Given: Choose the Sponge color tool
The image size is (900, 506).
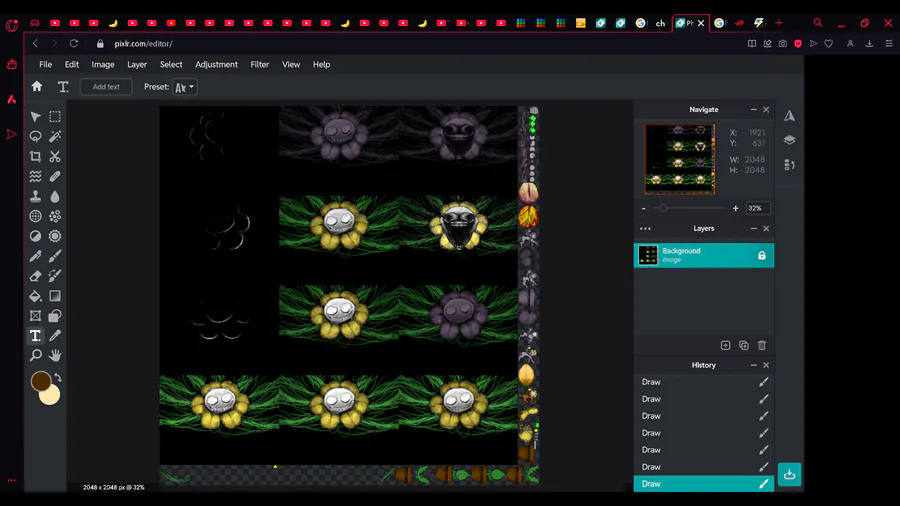Looking at the screenshot, I should click(55, 216).
